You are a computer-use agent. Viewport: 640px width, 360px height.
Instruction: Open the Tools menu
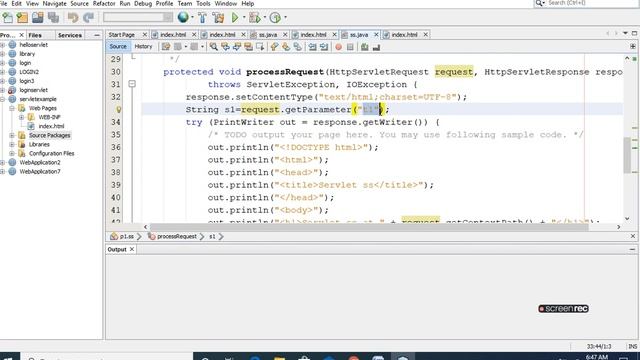(203, 3)
